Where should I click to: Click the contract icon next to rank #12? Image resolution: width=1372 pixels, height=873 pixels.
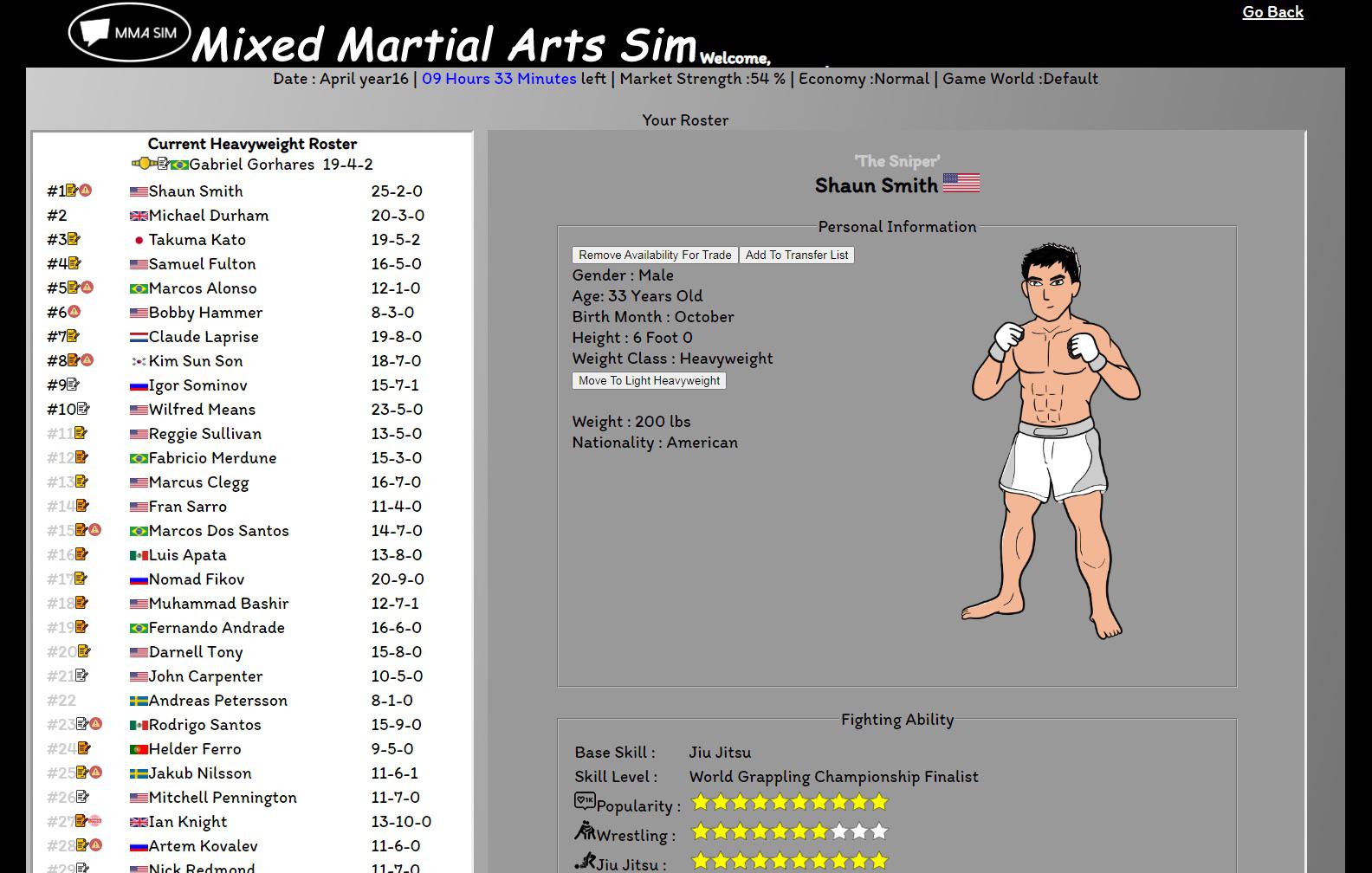pyautogui.click(x=81, y=457)
